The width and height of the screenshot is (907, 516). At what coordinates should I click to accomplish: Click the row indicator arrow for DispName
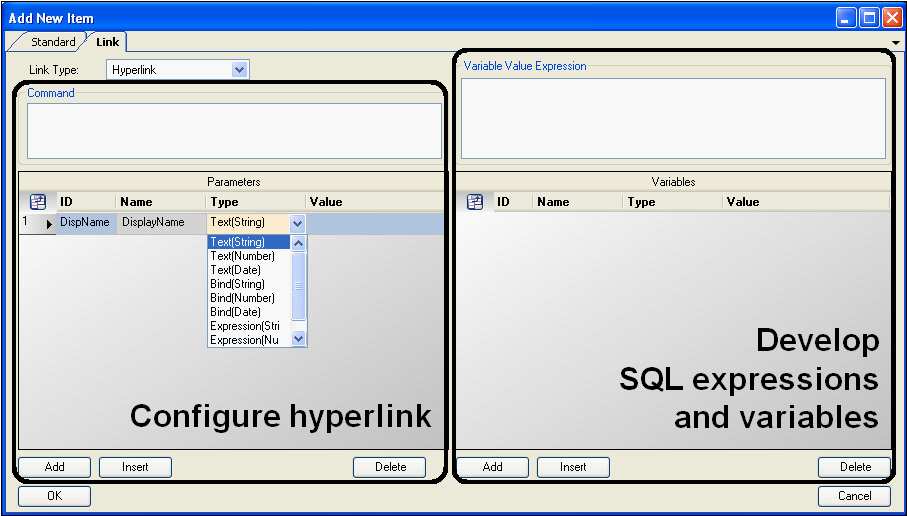tap(49, 224)
